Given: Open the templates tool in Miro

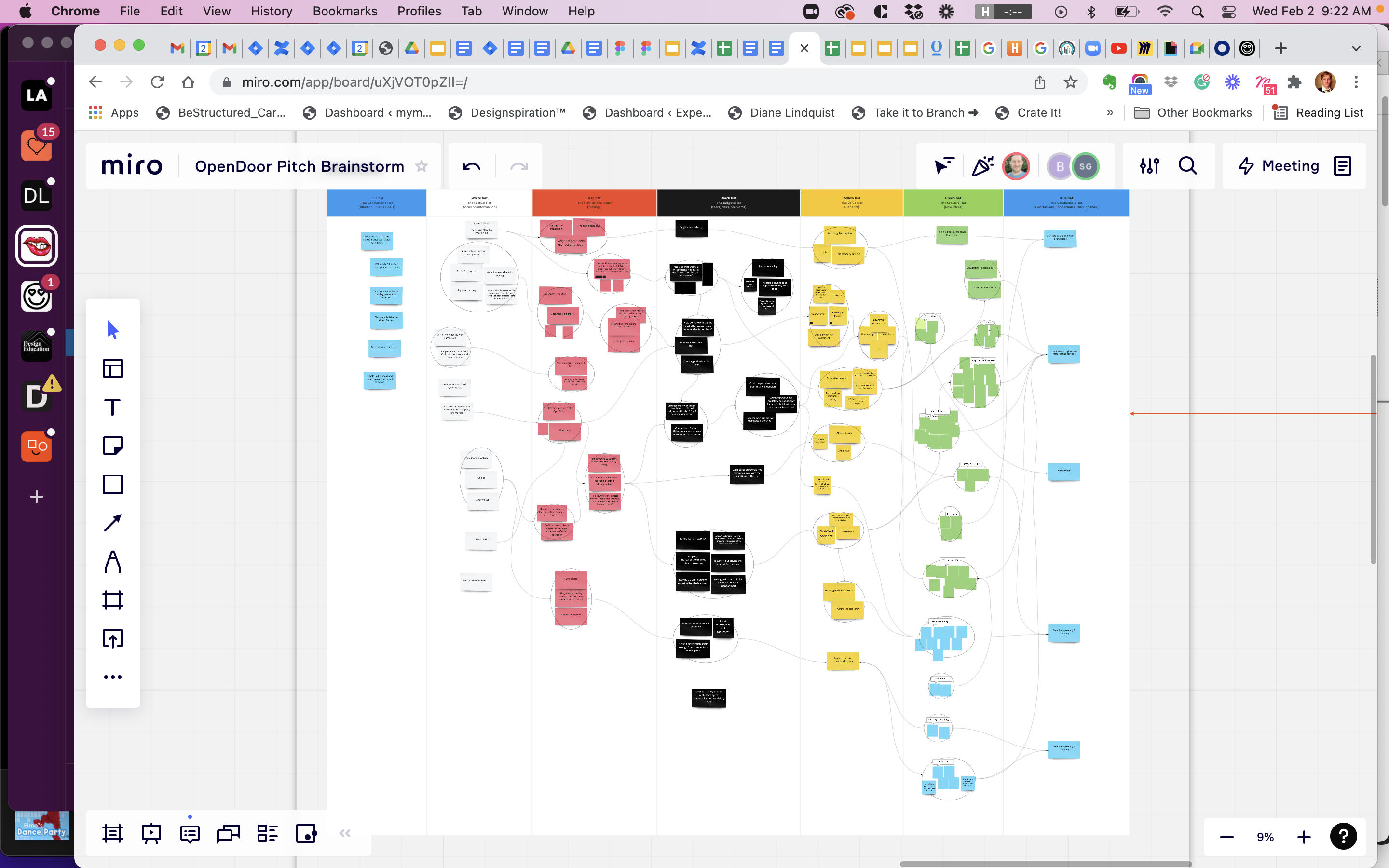Looking at the screenshot, I should [112, 368].
